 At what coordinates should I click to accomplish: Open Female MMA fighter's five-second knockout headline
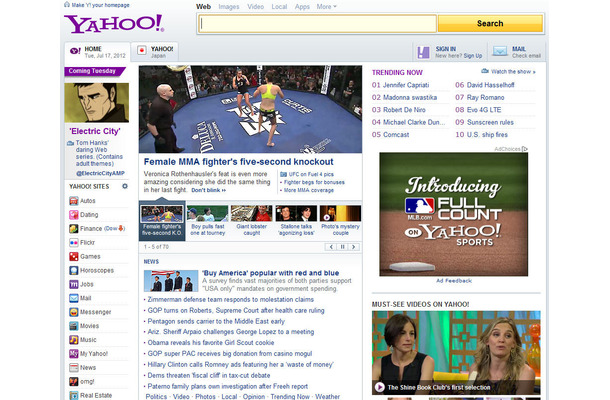(x=238, y=162)
